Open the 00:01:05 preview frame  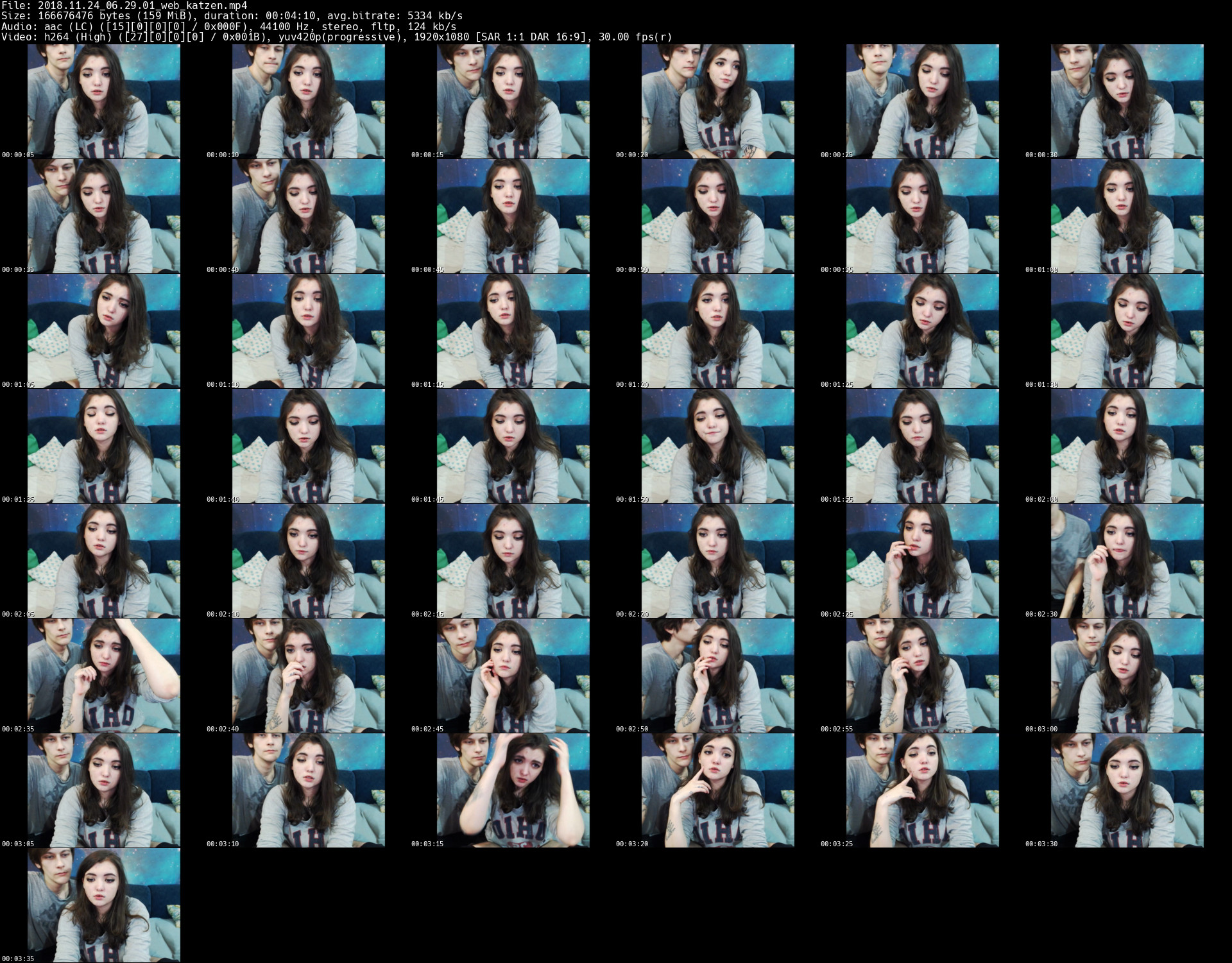[x=104, y=331]
